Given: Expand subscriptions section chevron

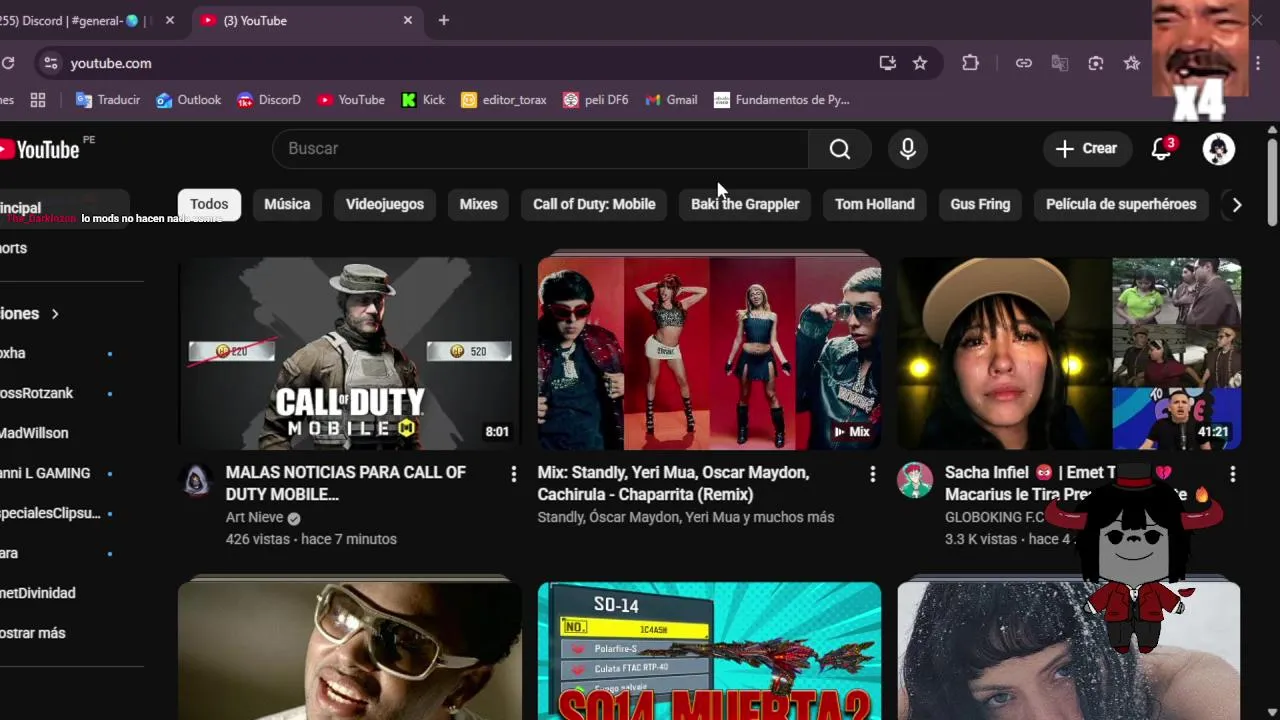Looking at the screenshot, I should pyautogui.click(x=54, y=314).
